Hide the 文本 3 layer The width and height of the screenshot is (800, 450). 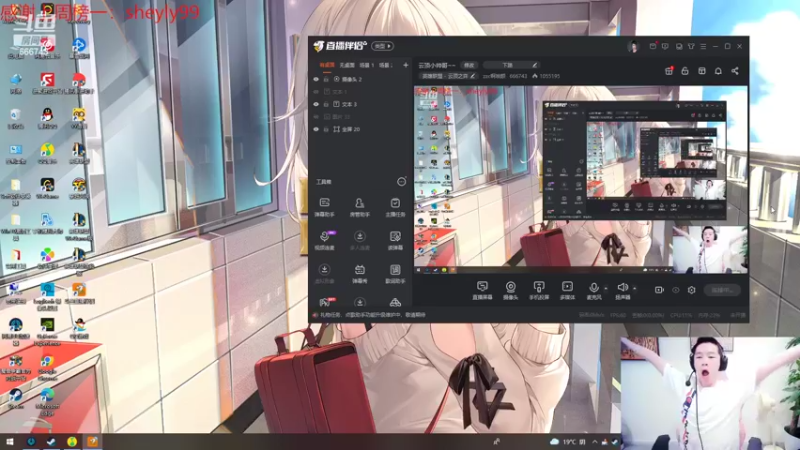(x=316, y=104)
